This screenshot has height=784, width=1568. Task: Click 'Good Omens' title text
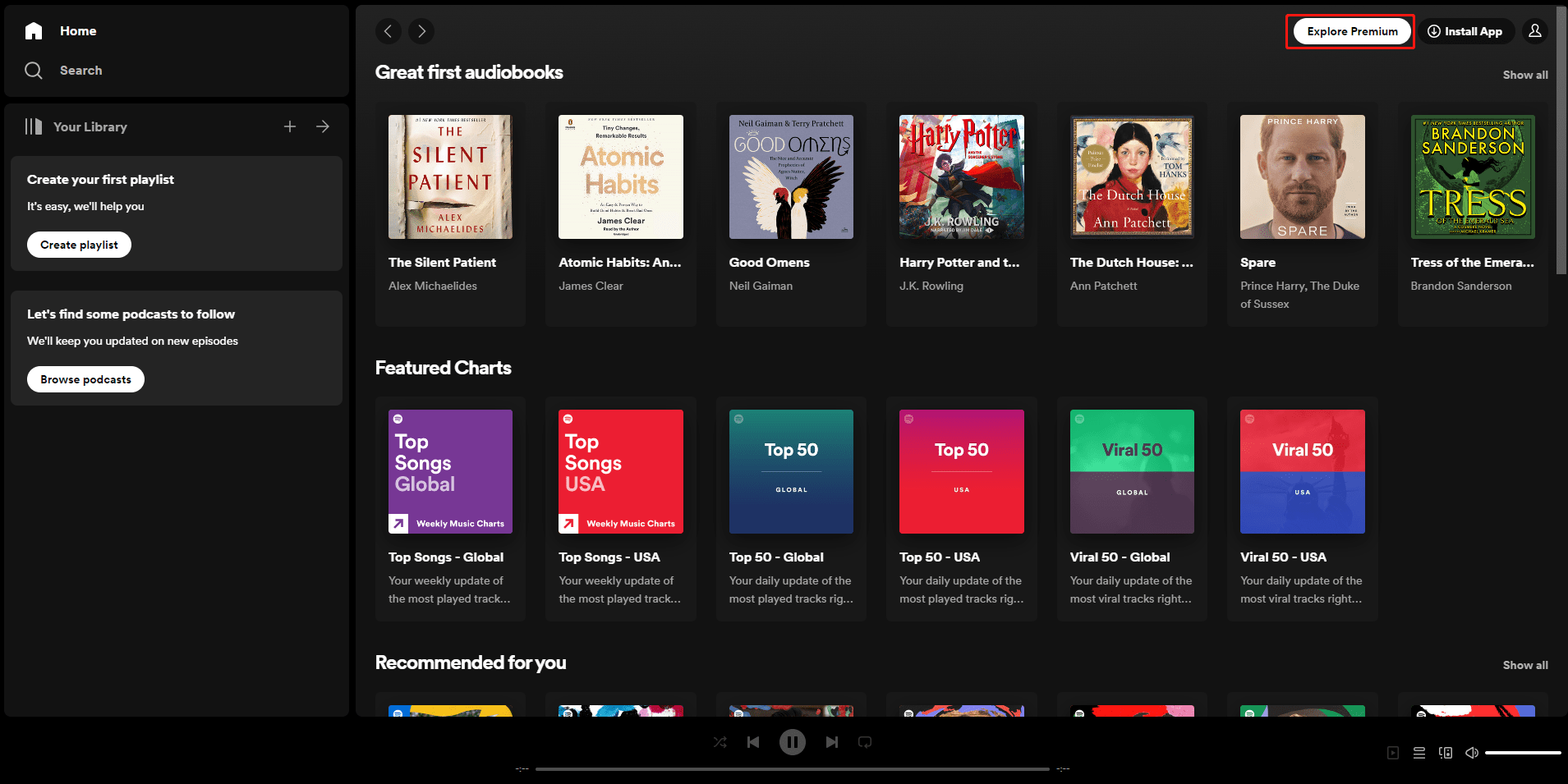769,263
